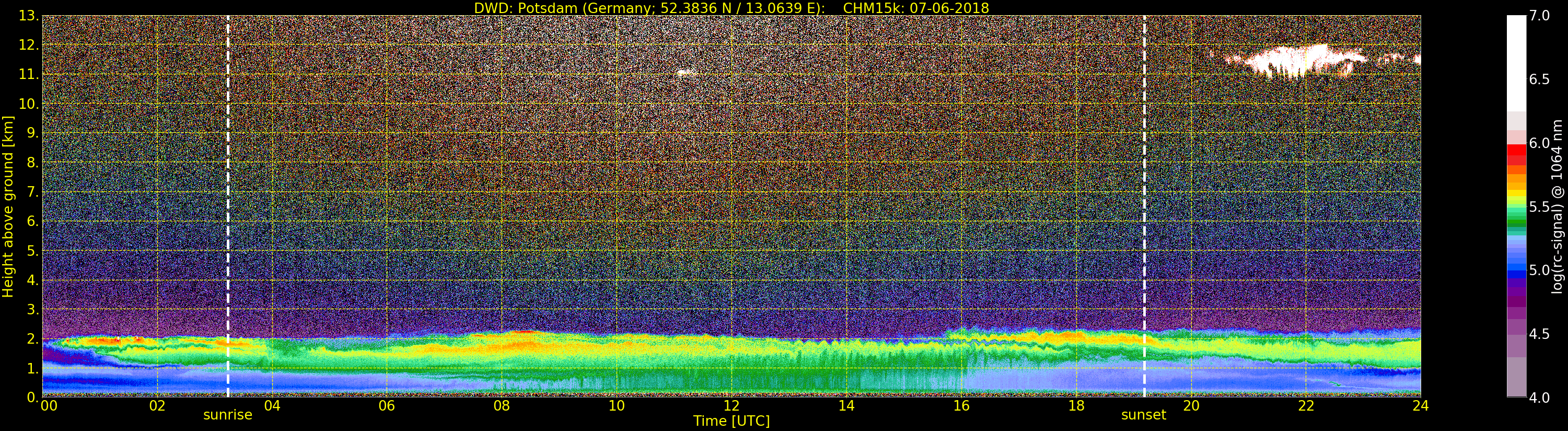Click the time axis tick label '06'
The height and width of the screenshot is (431, 1568).
click(387, 406)
